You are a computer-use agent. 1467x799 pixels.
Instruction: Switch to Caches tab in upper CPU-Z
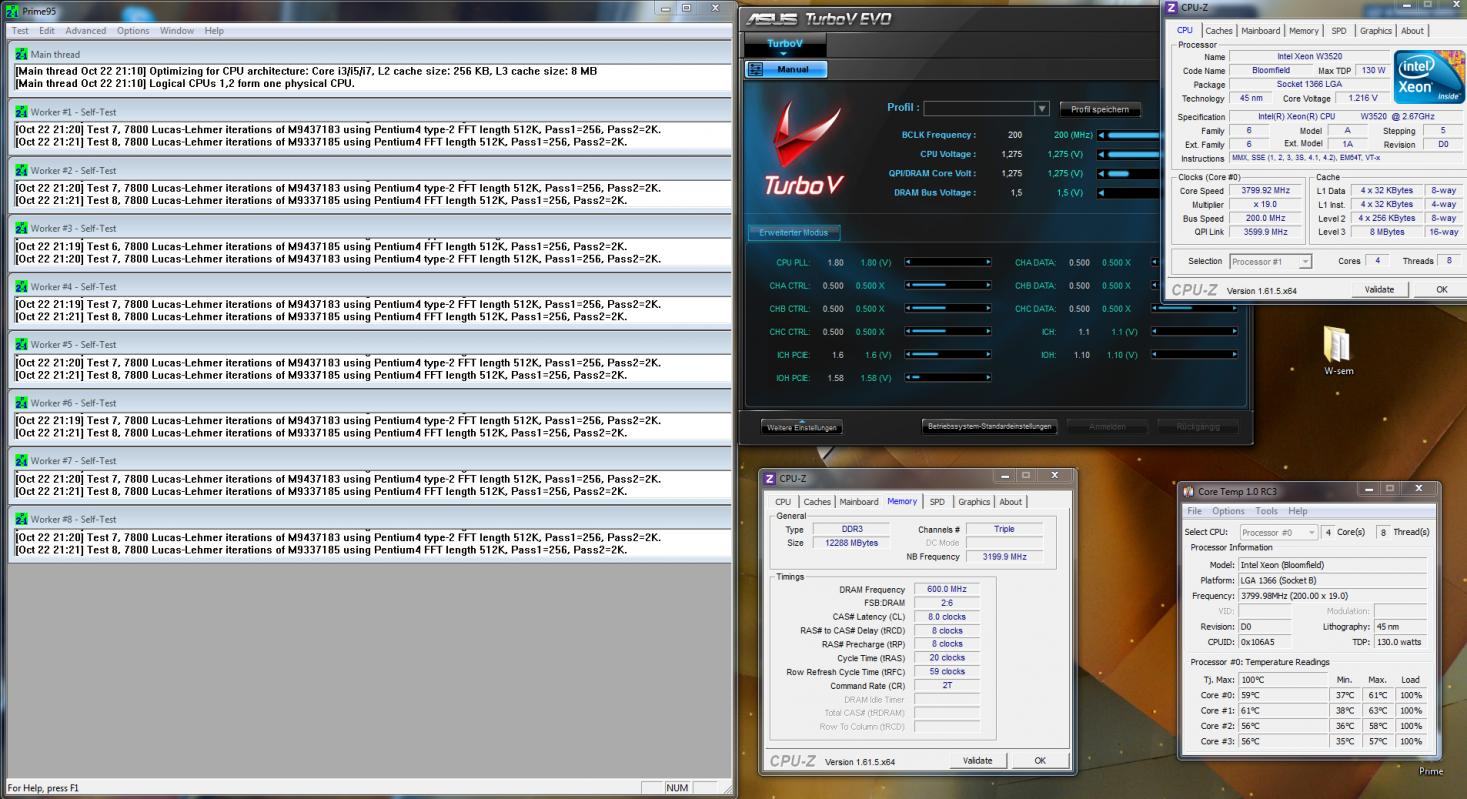click(x=1219, y=31)
